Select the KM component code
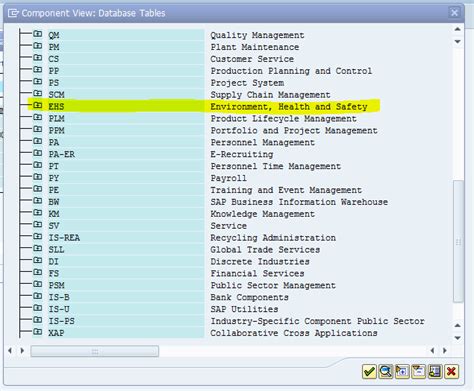 (54, 214)
